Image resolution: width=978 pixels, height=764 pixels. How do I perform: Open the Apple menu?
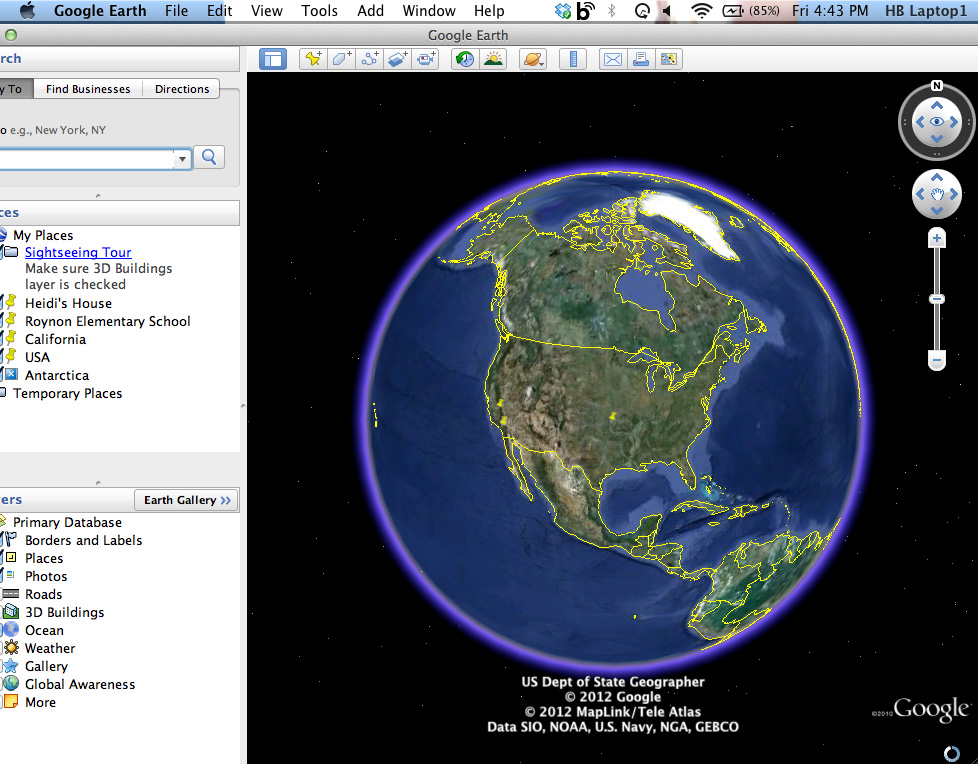pyautogui.click(x=27, y=11)
